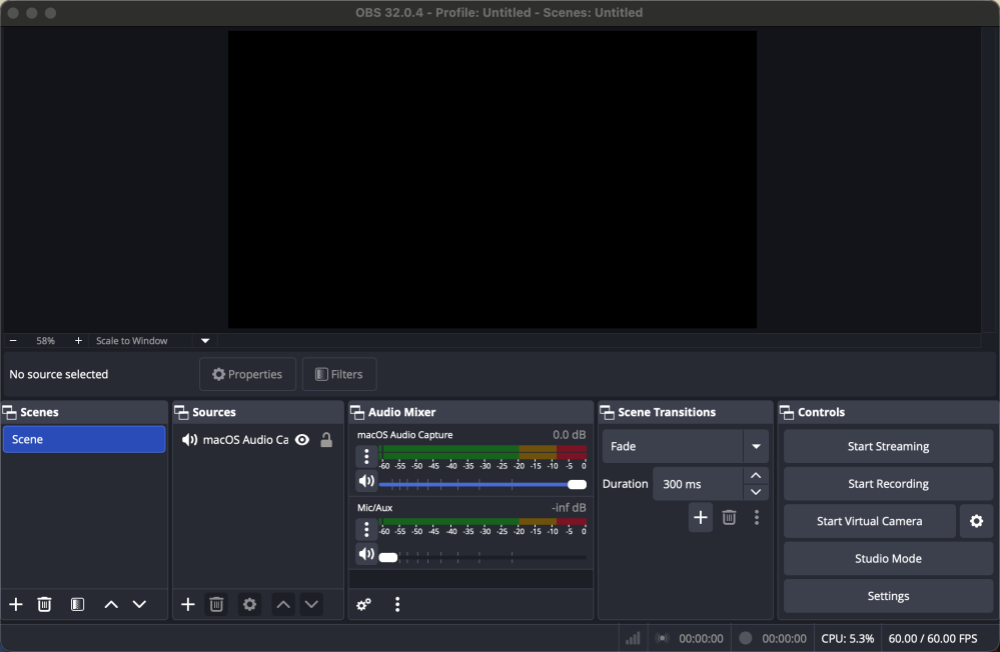Open the Audio Mixer three-dot menu
The image size is (1000, 652).
(x=397, y=604)
